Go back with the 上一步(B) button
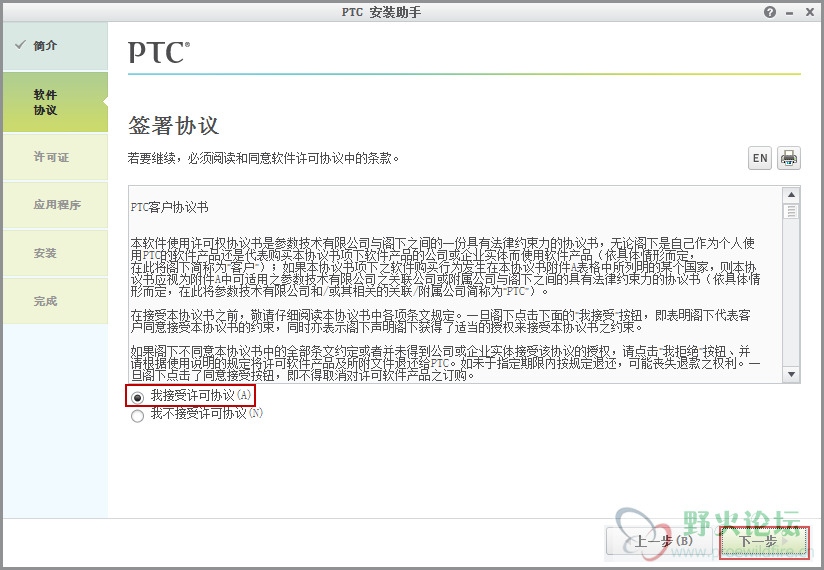Viewport: 824px width, 570px height. (x=659, y=541)
